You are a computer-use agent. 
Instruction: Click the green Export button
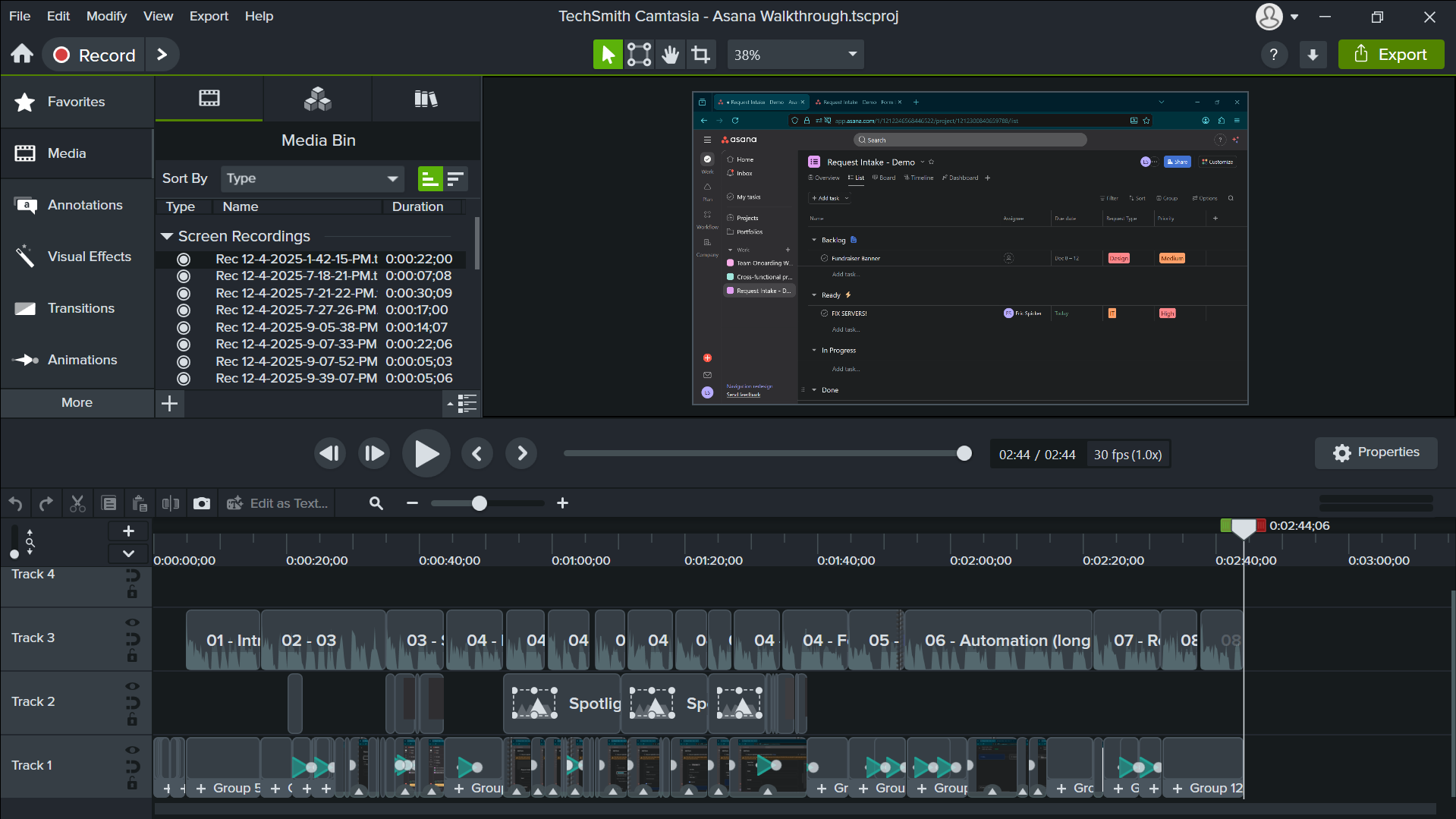pos(1391,55)
